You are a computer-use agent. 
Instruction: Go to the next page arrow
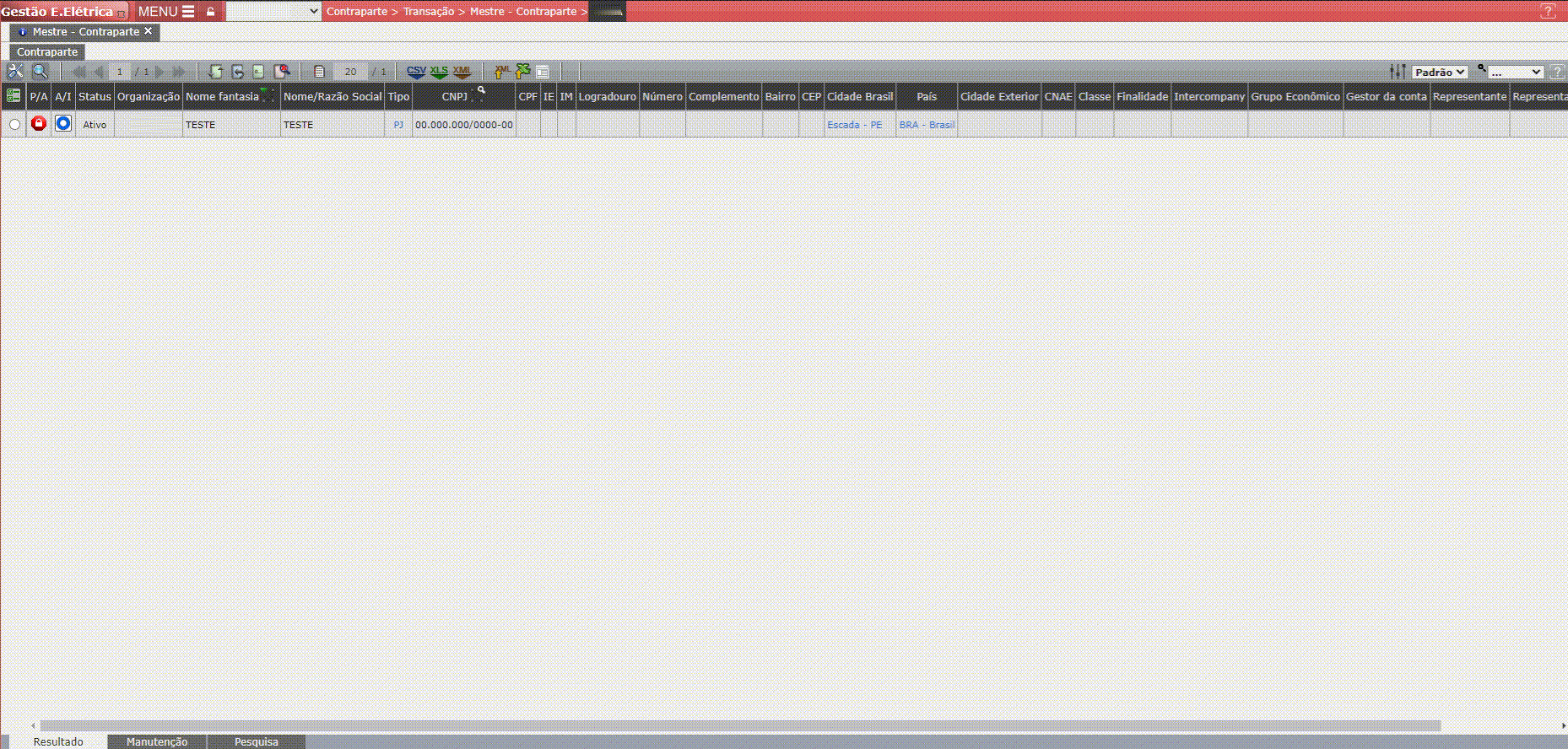(160, 72)
